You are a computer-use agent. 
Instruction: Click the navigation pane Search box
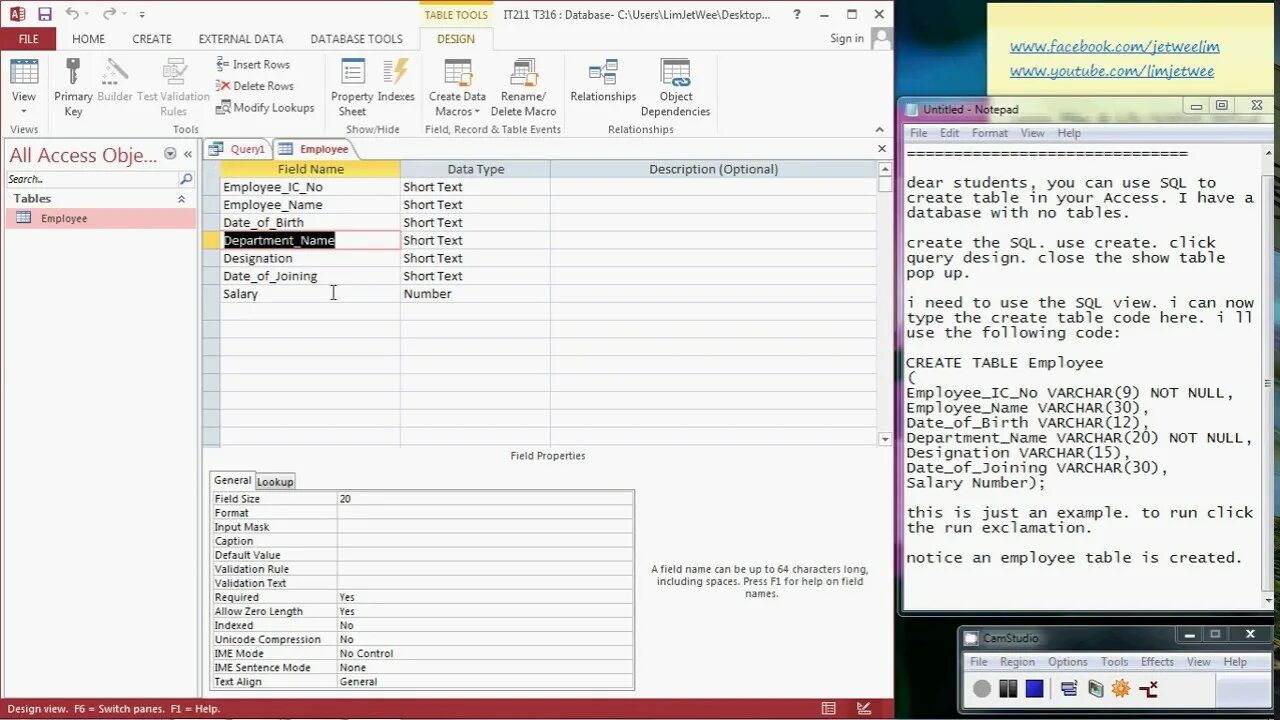pyautogui.click(x=91, y=179)
